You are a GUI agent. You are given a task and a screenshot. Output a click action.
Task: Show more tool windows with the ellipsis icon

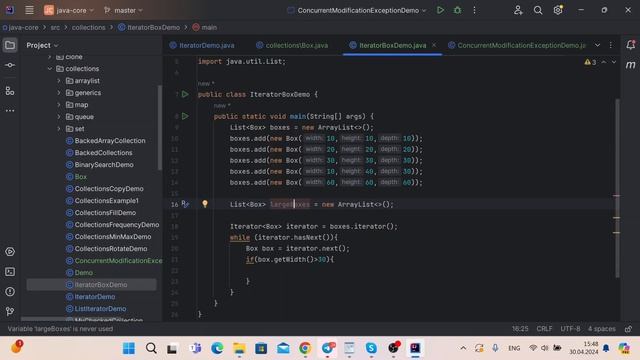(x=10, y=111)
